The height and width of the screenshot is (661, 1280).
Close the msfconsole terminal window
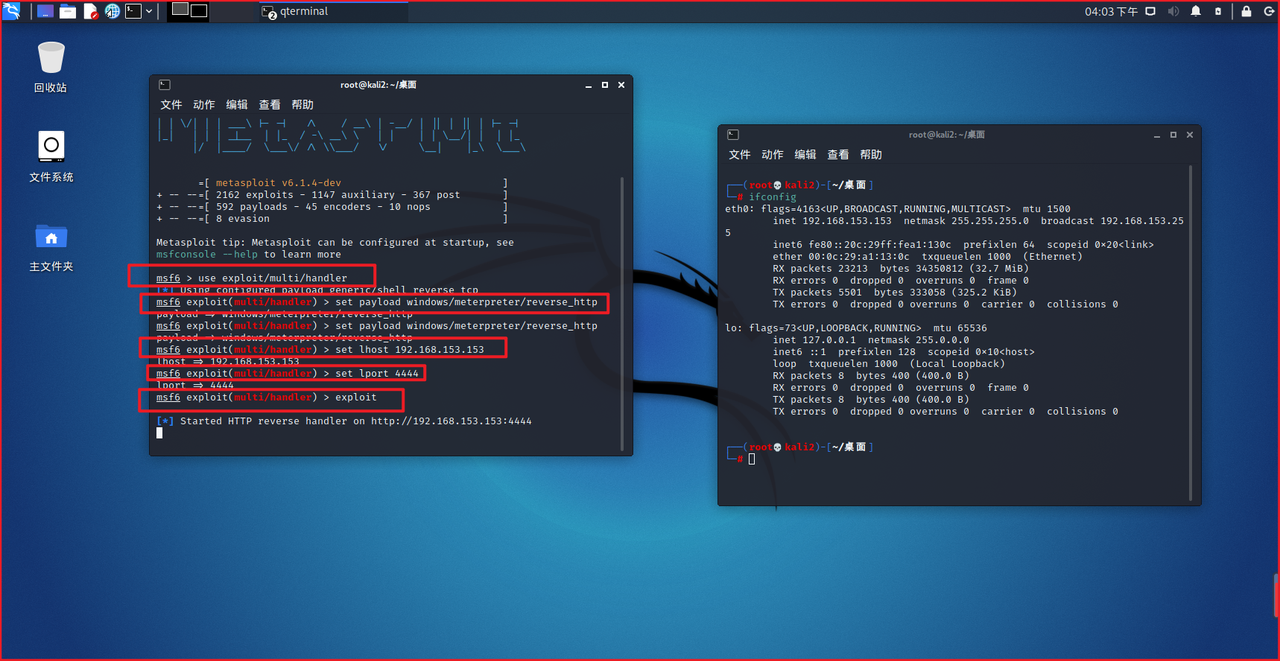(x=620, y=85)
